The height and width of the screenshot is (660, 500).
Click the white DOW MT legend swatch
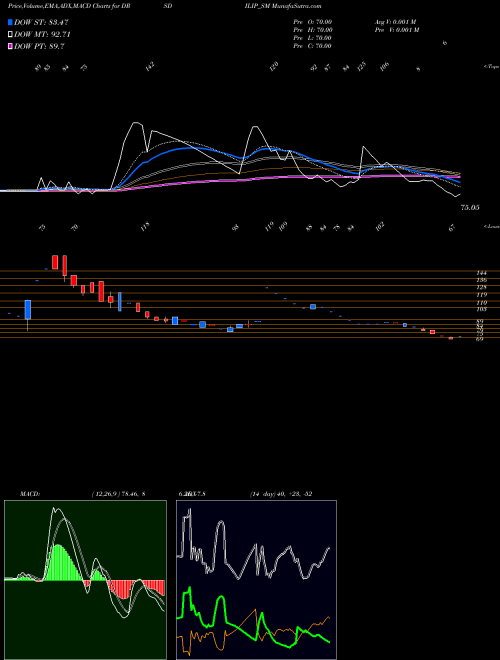point(10,35)
